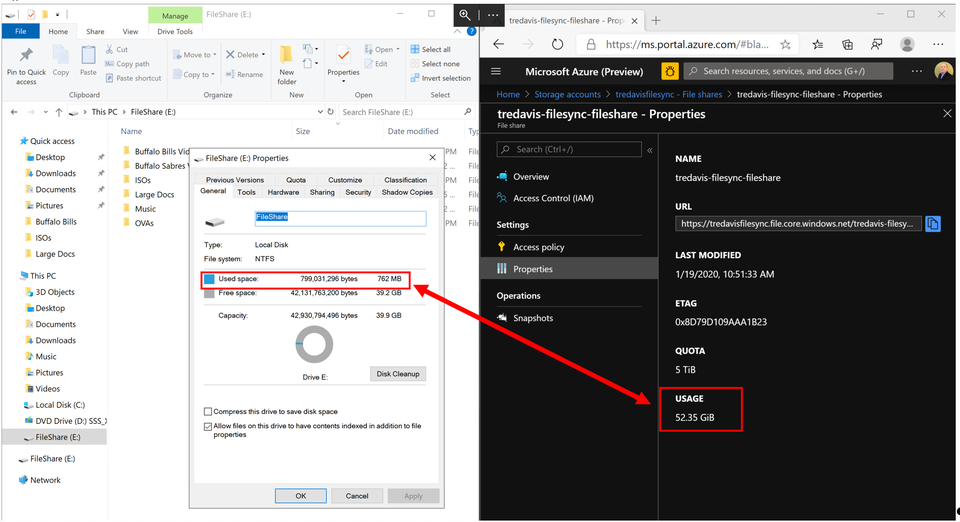Open the Shadow Copies tab
This screenshot has height=522, width=960.
pos(407,192)
